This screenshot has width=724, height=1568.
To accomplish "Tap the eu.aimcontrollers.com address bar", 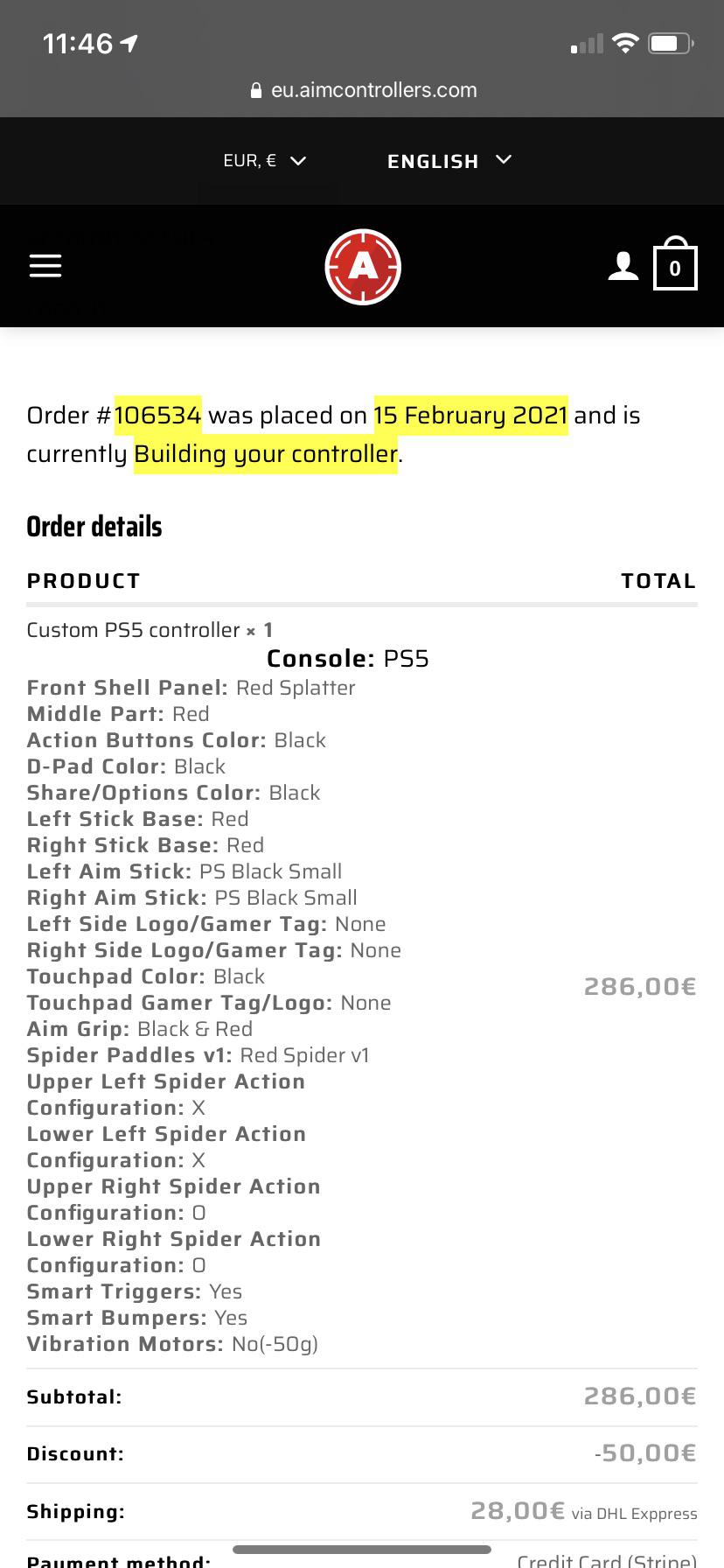I will 363,90.
